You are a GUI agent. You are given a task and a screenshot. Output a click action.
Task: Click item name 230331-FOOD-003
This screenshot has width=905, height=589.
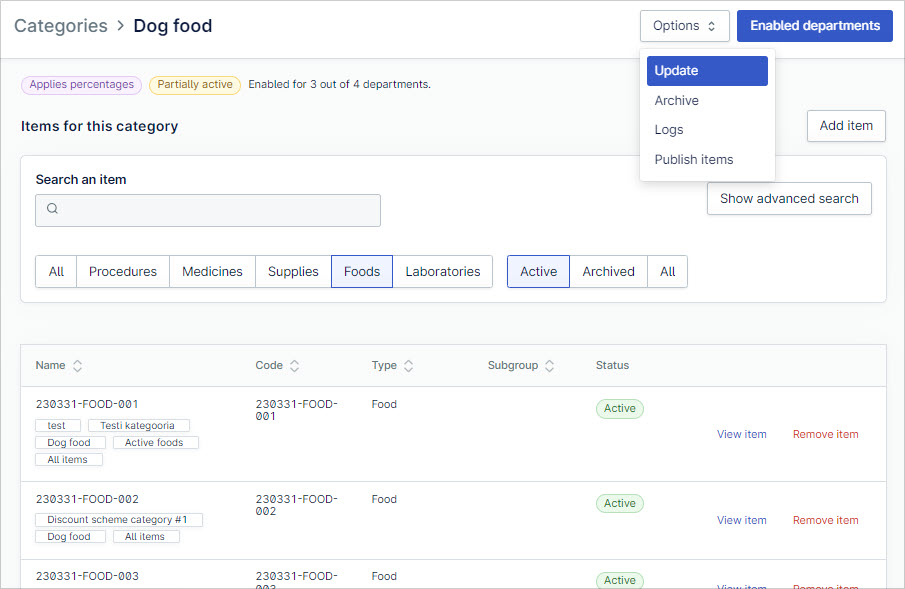[x=87, y=576]
